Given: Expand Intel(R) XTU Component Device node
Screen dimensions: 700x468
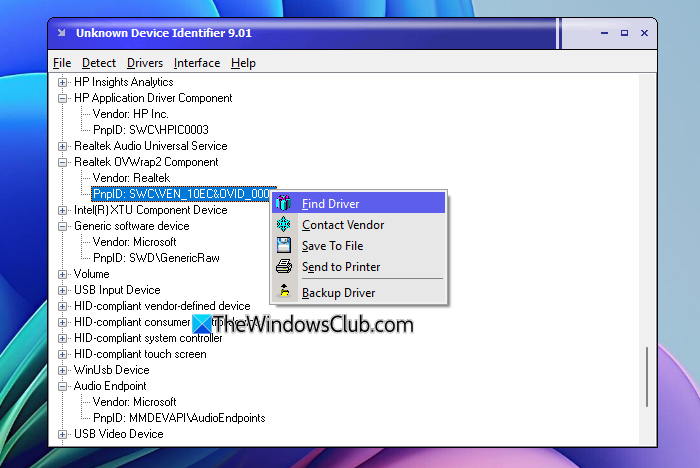Looking at the screenshot, I should tap(62, 210).
